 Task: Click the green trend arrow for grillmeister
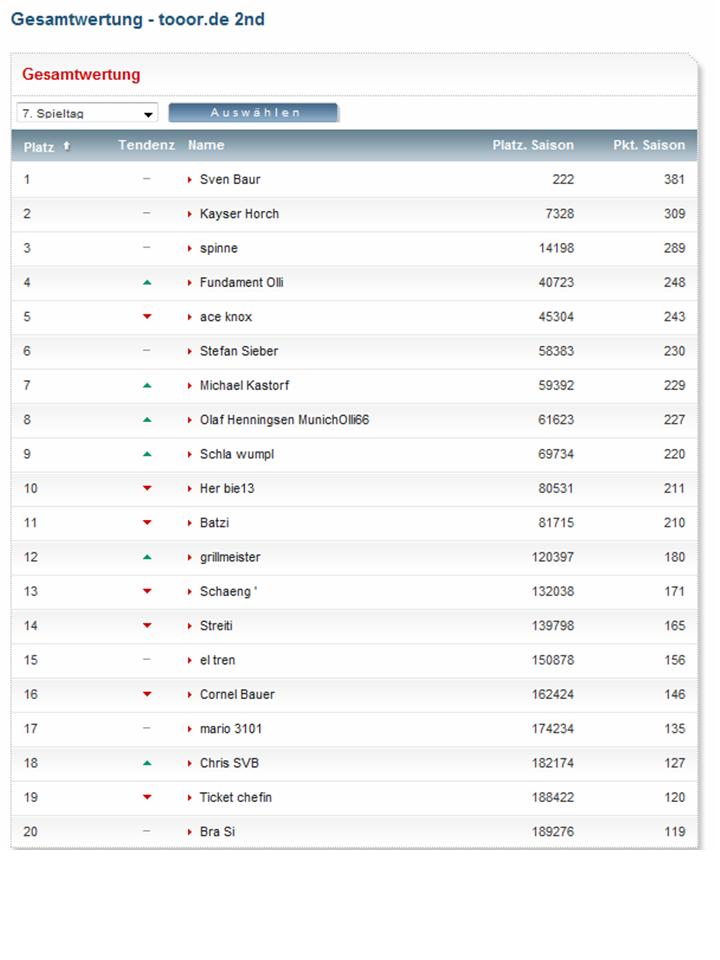[147, 557]
